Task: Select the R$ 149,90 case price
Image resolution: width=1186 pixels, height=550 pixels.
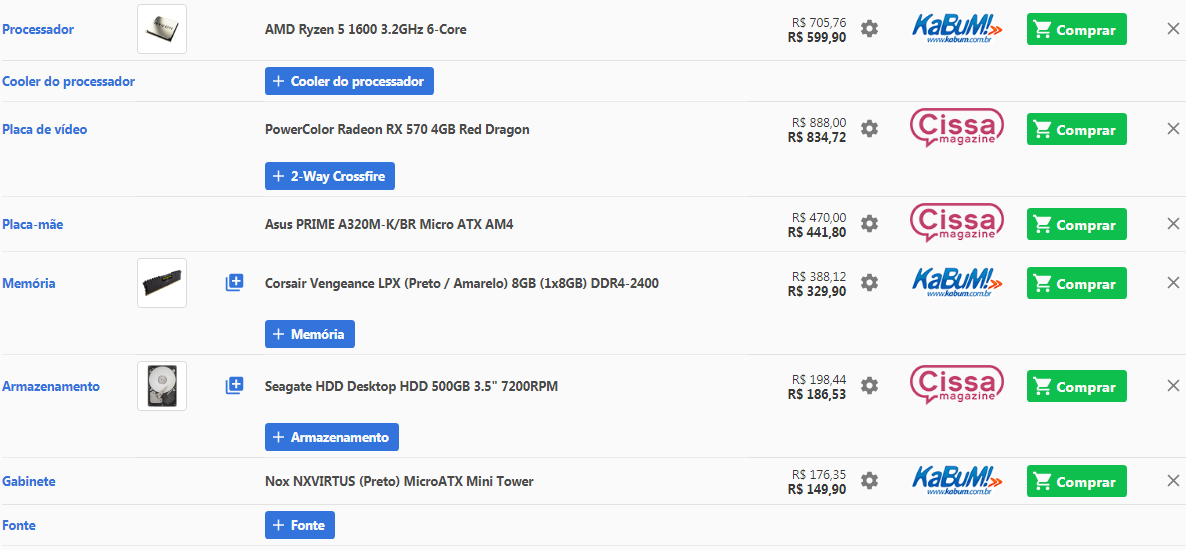Action: pyautogui.click(x=817, y=489)
